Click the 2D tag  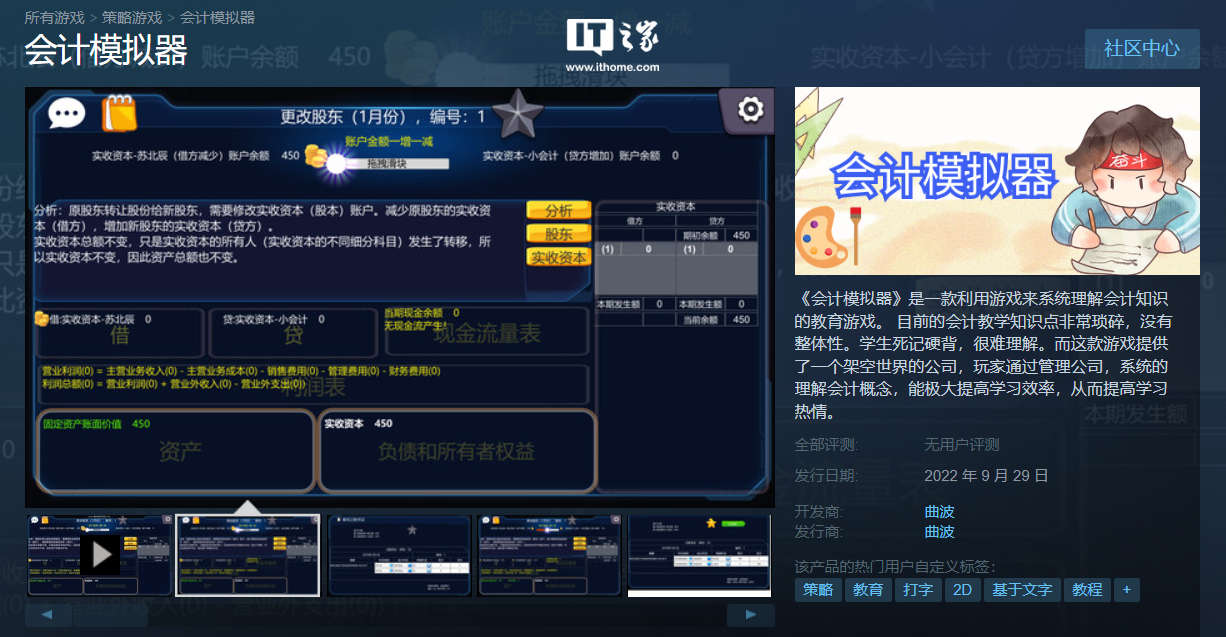point(962,590)
